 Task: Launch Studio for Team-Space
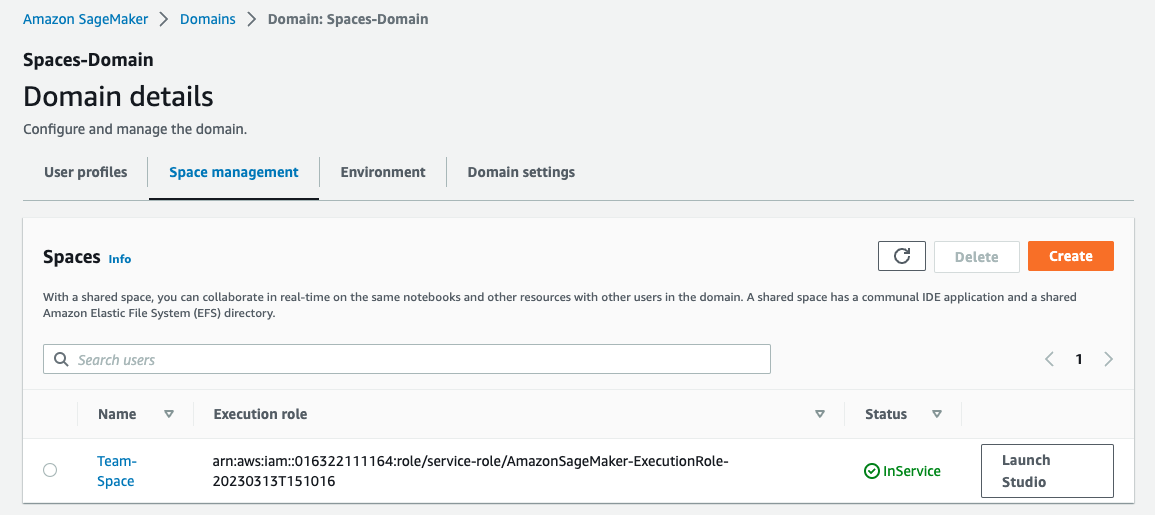1047,471
